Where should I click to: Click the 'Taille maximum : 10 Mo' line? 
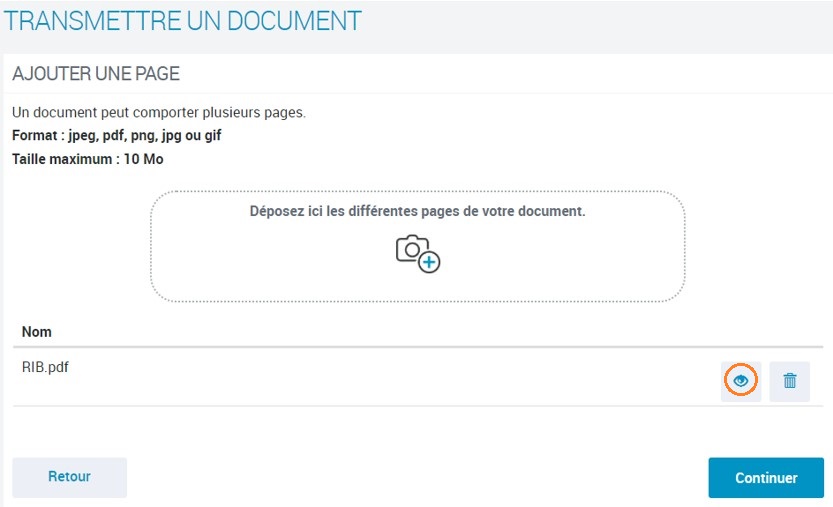tap(87, 159)
